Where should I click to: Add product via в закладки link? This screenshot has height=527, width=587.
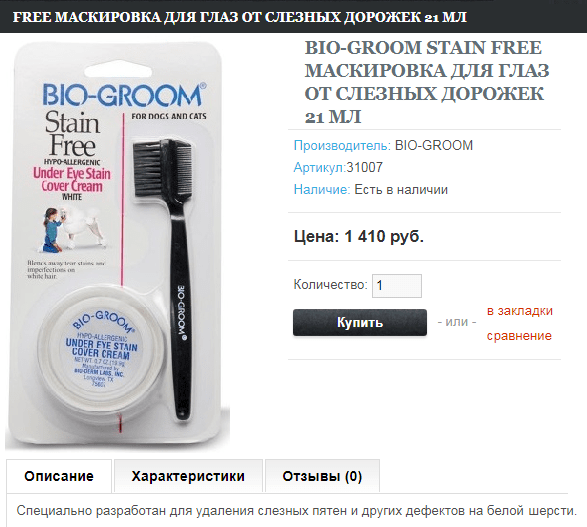[x=520, y=311]
